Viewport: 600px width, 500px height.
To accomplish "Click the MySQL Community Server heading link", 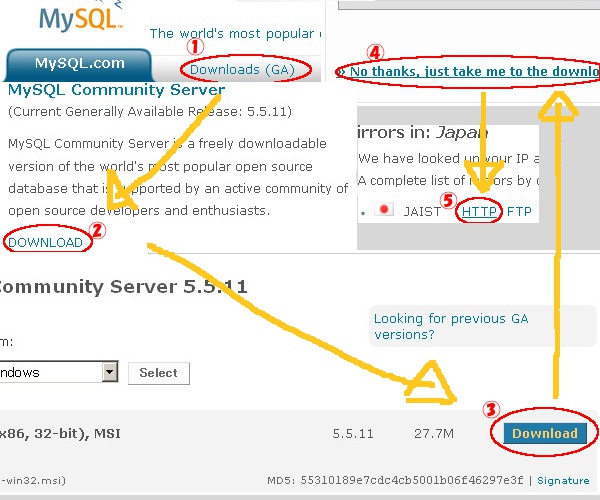I will click(x=116, y=90).
